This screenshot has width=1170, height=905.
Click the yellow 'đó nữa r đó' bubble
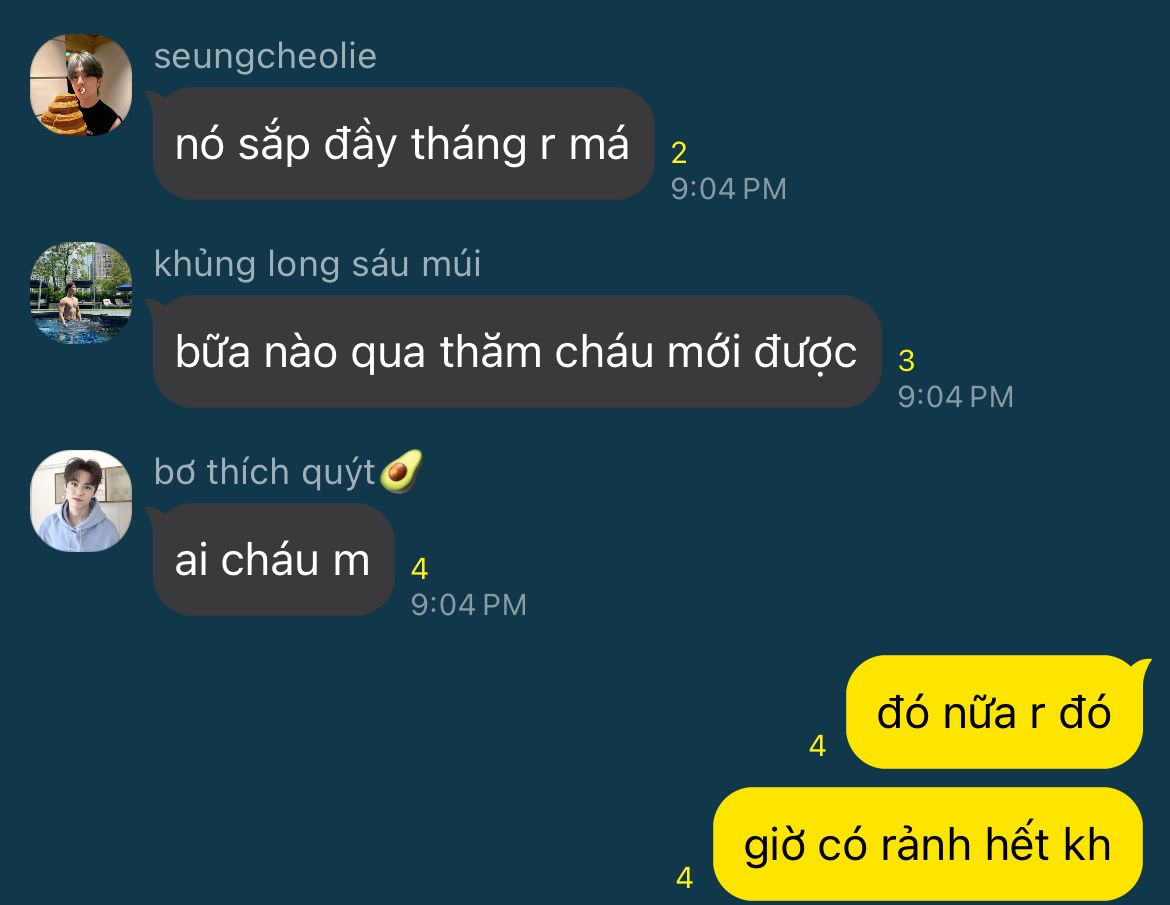(995, 712)
